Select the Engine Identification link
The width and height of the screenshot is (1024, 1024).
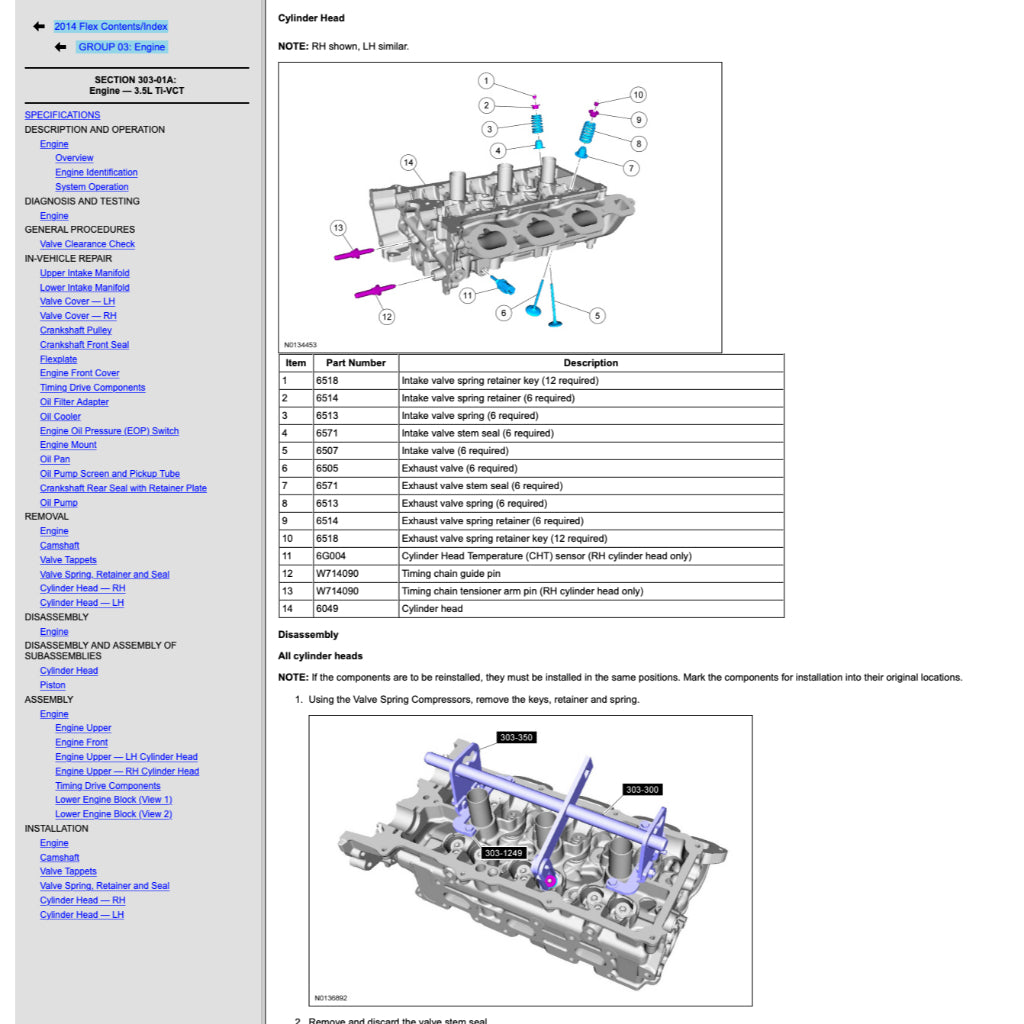(x=96, y=172)
